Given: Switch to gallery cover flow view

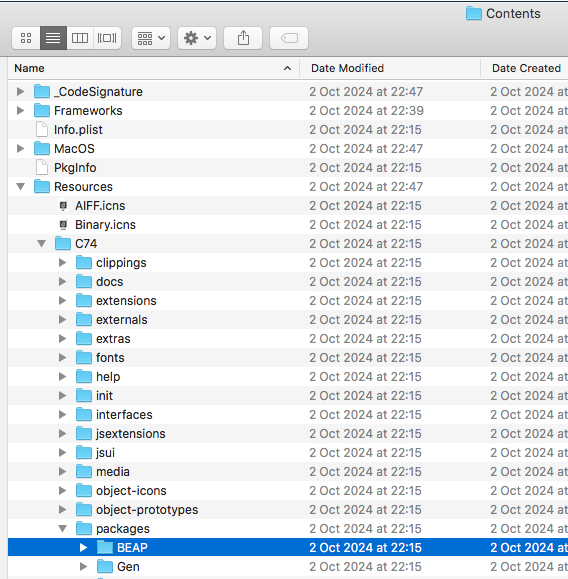Looking at the screenshot, I should tap(107, 38).
